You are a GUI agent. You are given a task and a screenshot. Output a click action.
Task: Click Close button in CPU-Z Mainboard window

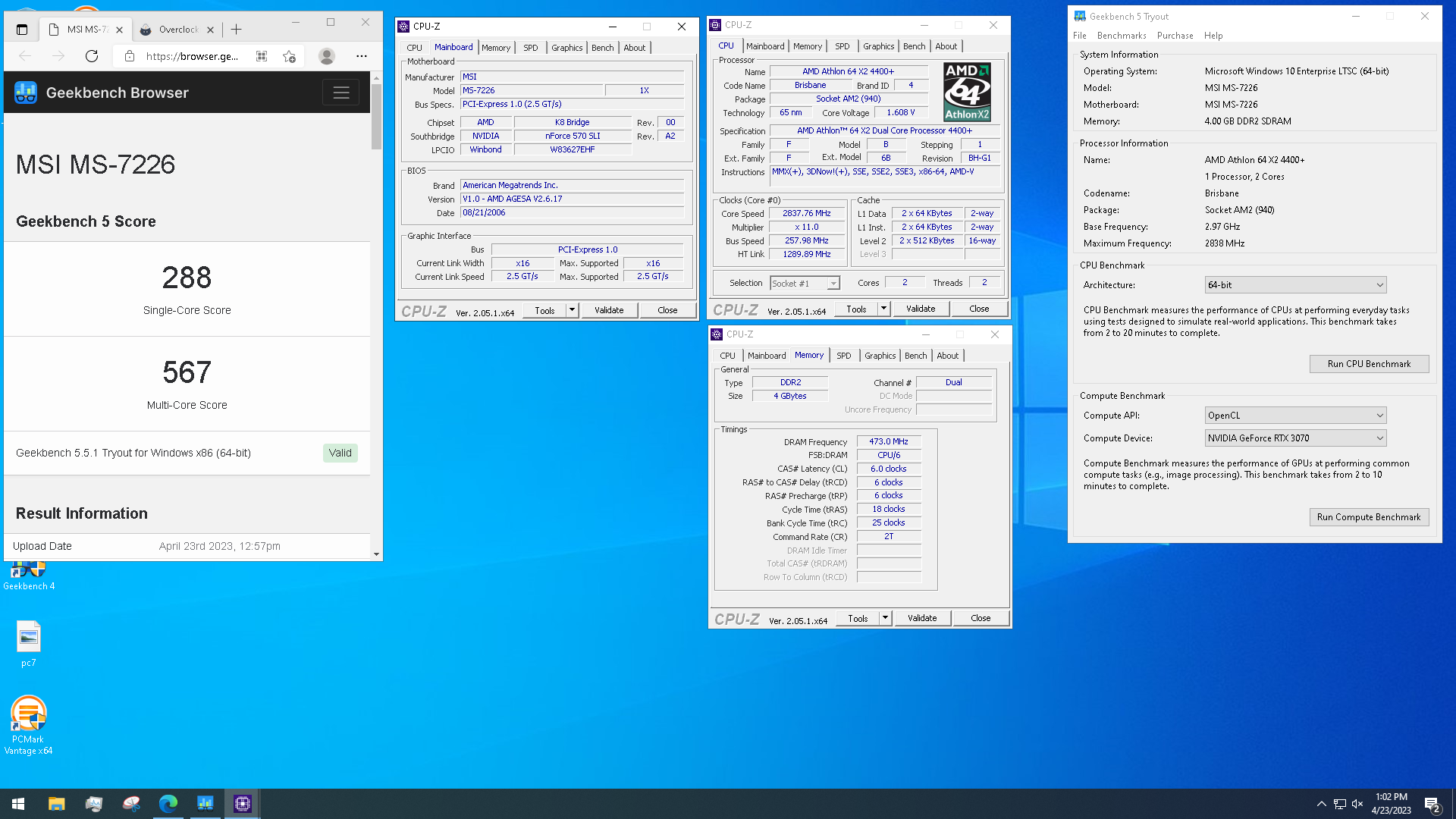tap(667, 310)
